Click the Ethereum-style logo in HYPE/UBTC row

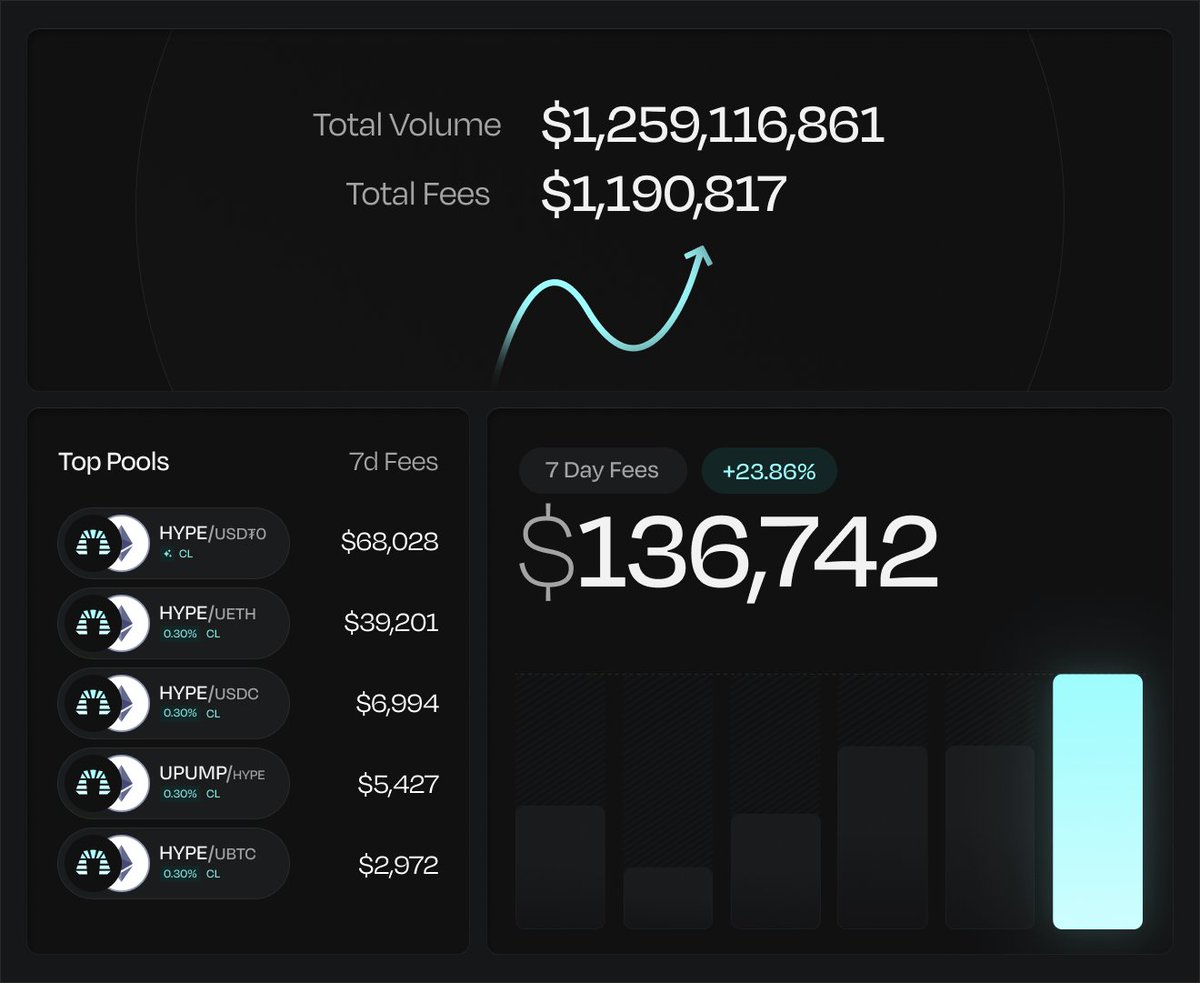point(133,863)
